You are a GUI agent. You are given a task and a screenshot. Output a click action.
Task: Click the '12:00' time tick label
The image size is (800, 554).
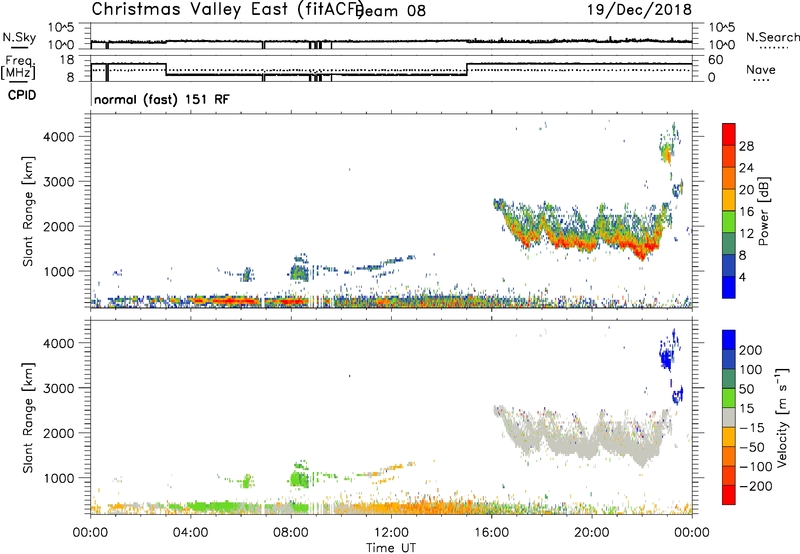(x=391, y=533)
